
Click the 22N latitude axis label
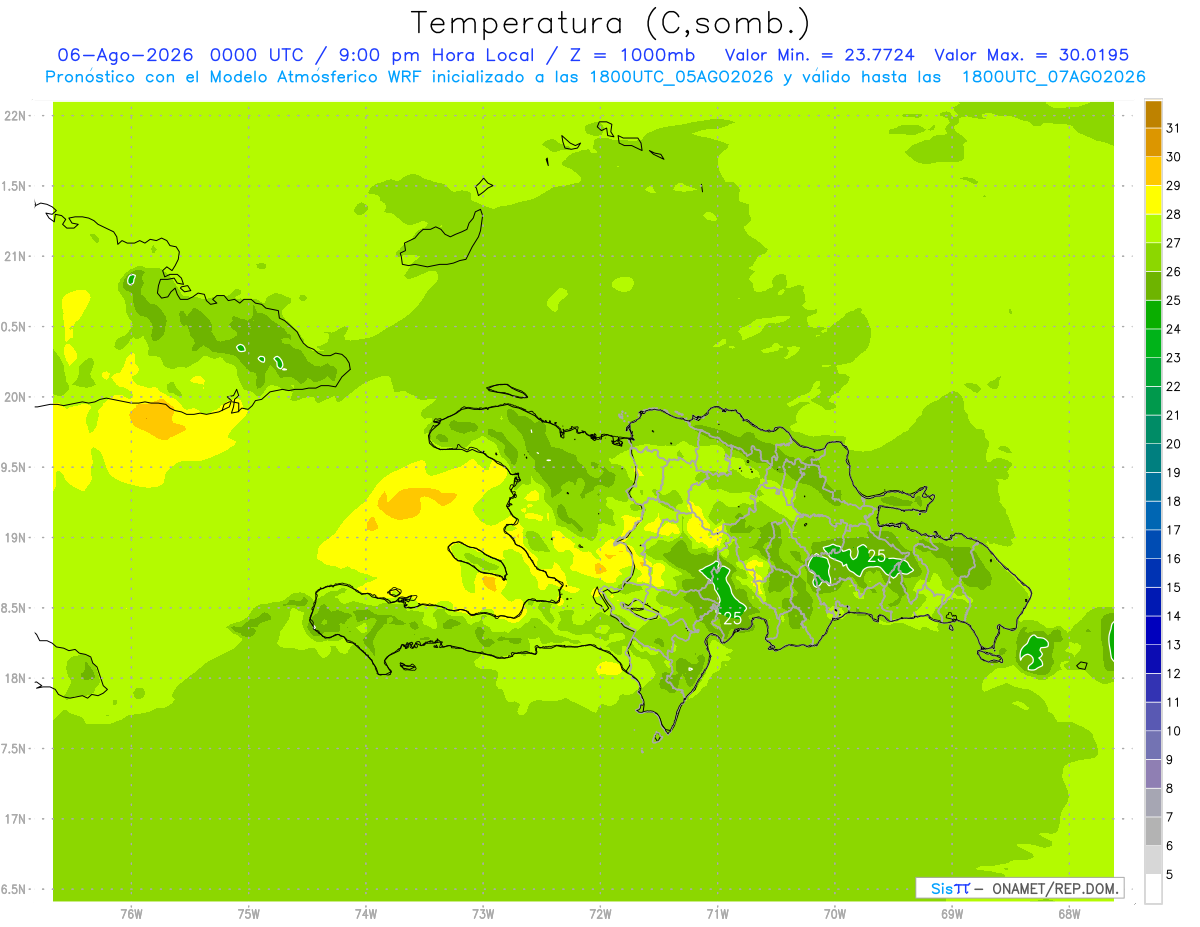point(16,116)
